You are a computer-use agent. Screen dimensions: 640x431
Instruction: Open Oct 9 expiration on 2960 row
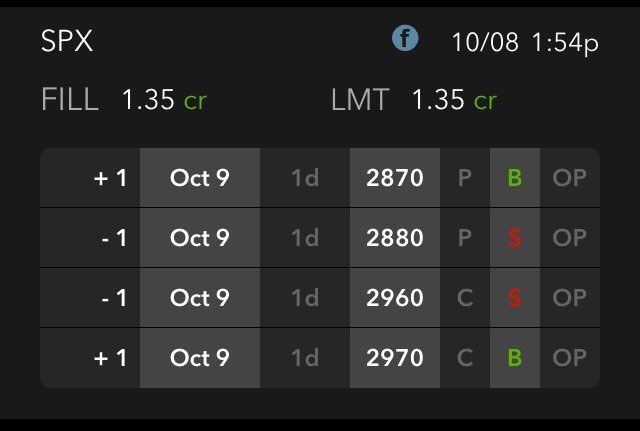click(x=200, y=297)
